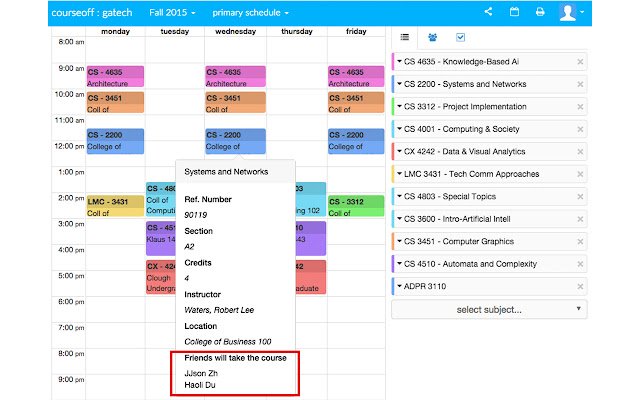Select Tuesday red CX Clough block
The width and height of the screenshot is (640, 400).
coord(161,277)
